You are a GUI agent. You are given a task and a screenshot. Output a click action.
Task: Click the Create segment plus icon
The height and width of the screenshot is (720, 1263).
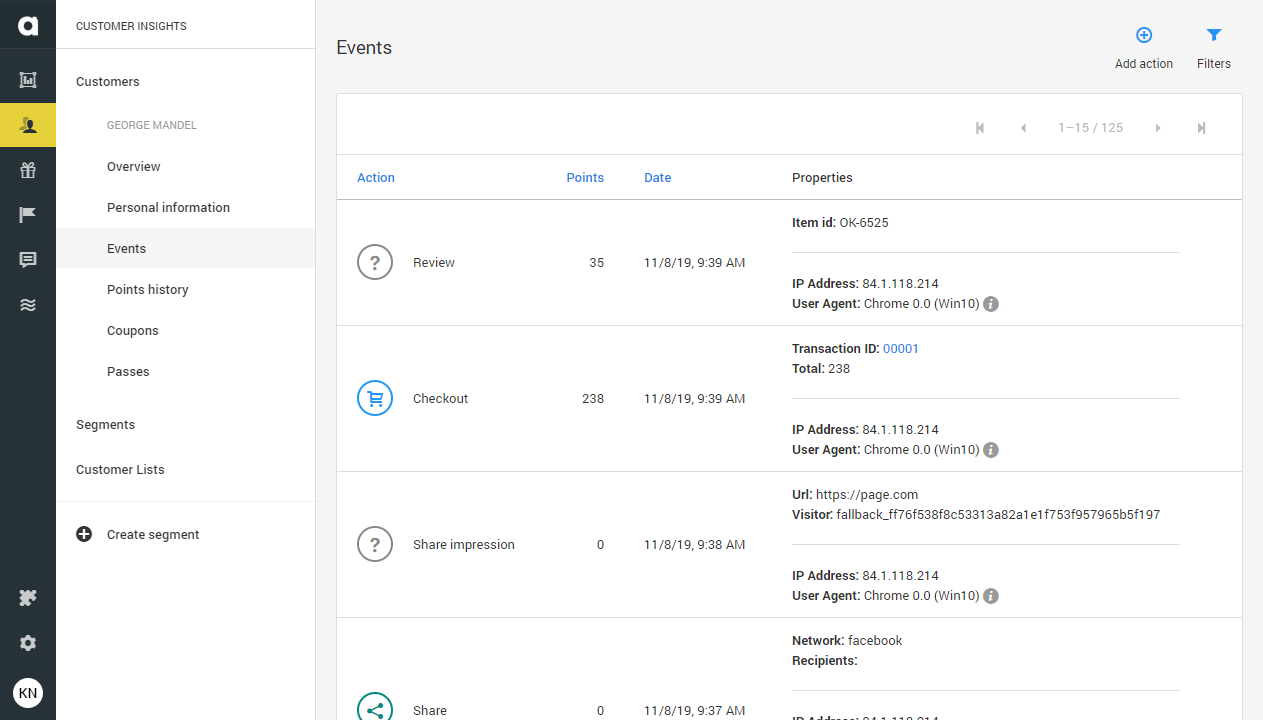(84, 534)
